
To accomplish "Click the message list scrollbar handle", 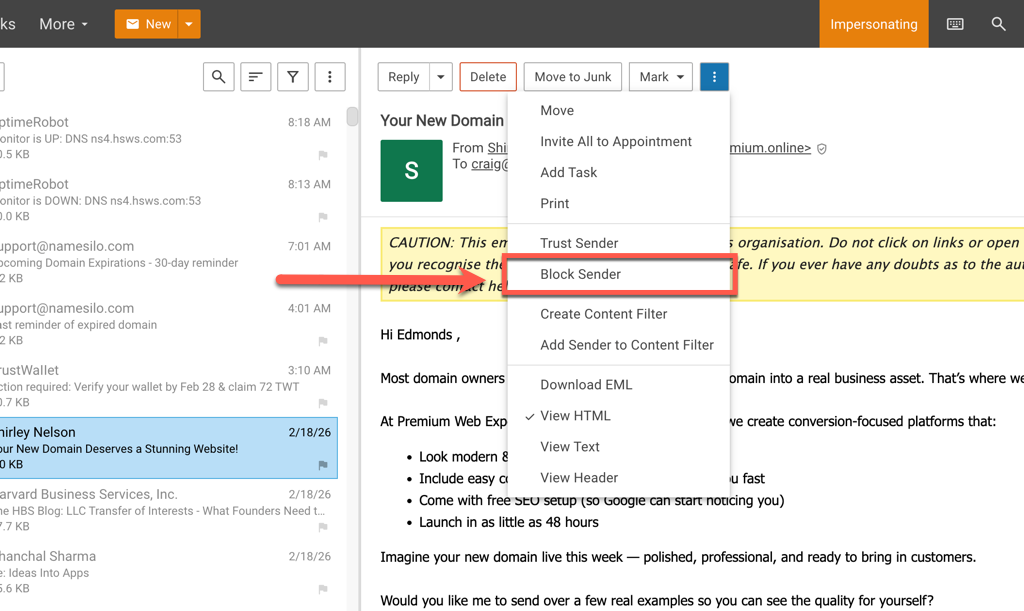I will pos(352,117).
